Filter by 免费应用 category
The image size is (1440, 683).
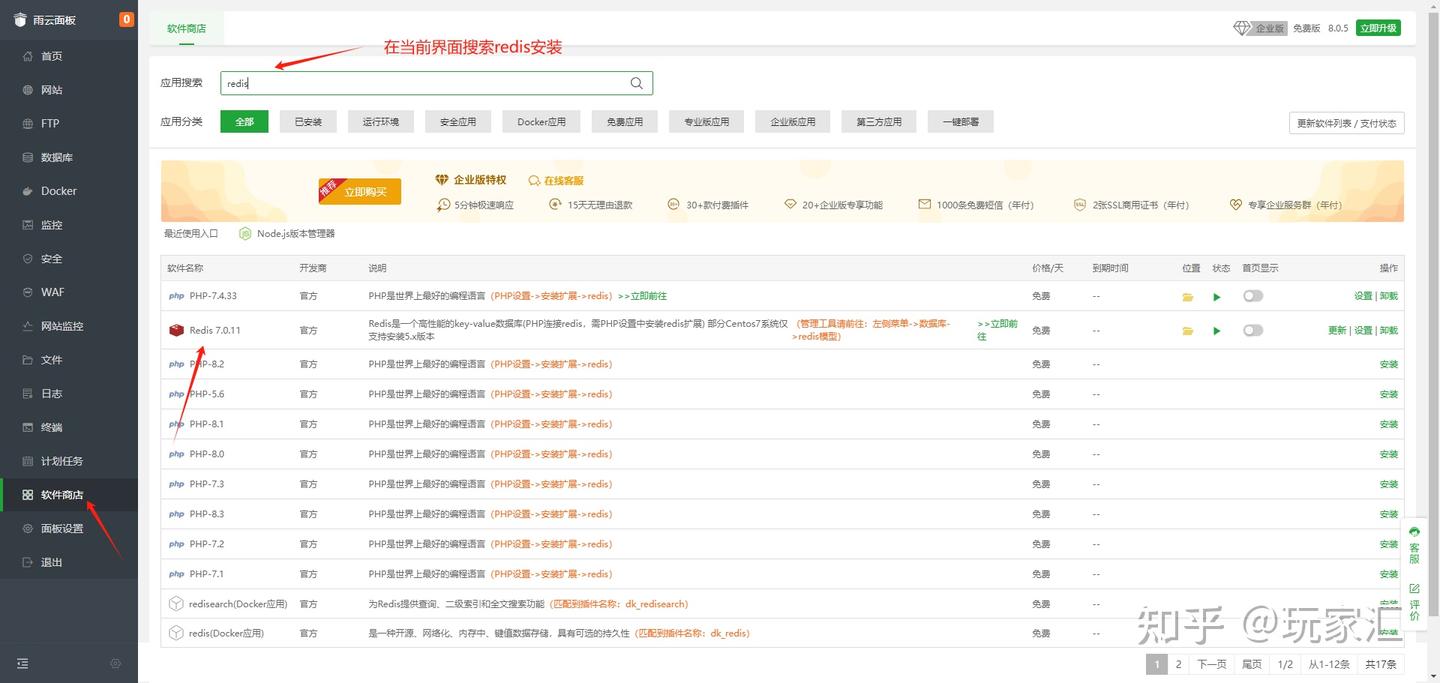point(624,122)
